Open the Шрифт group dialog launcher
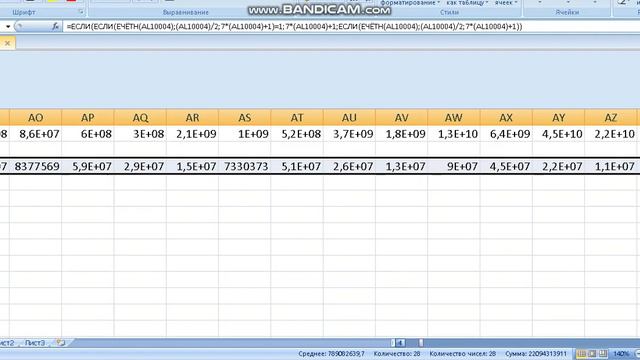Viewport: 640px width, 360px height. (81, 12)
